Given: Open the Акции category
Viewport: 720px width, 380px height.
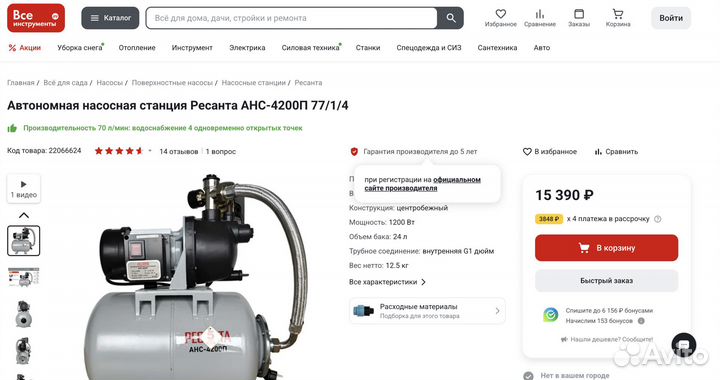Looking at the screenshot, I should (25, 48).
